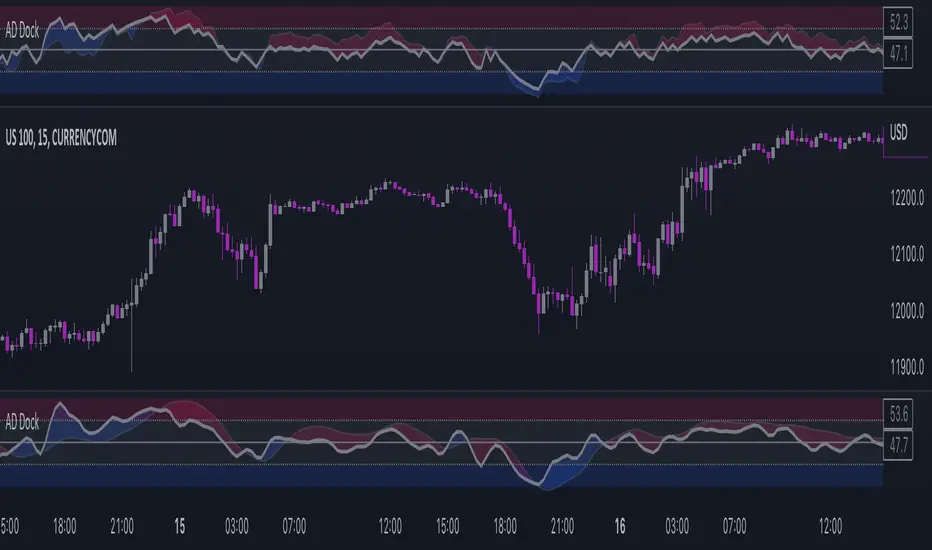Click the first 07:00 time axis label
932x550 pixels.
pos(294,526)
